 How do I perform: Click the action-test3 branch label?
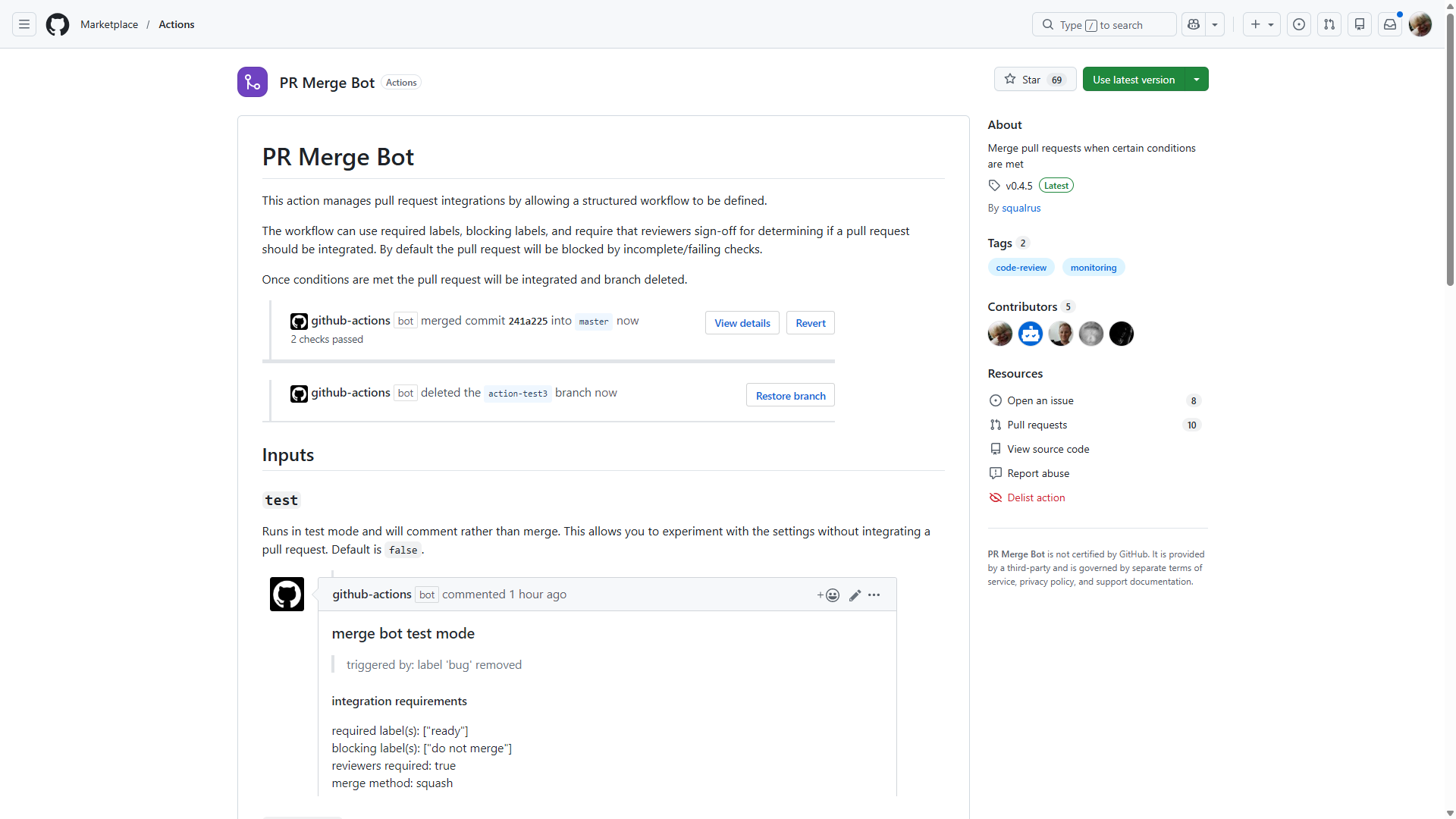[517, 394]
